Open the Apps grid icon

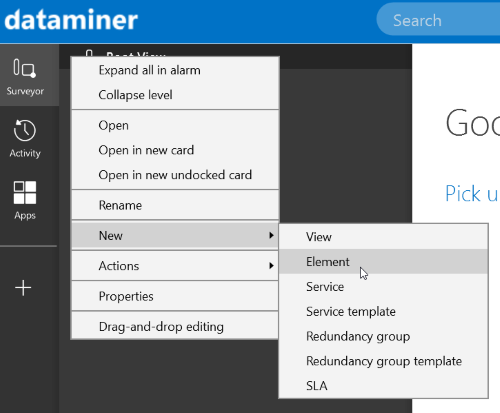(25, 192)
